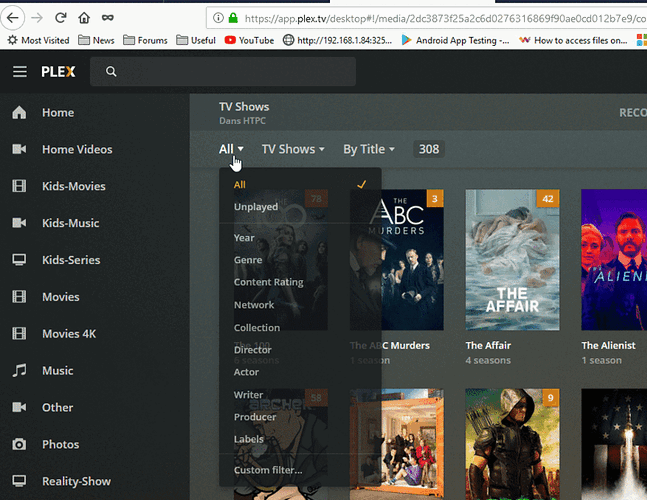
Task: Click the browser Forward arrow button
Action: pos(37,18)
